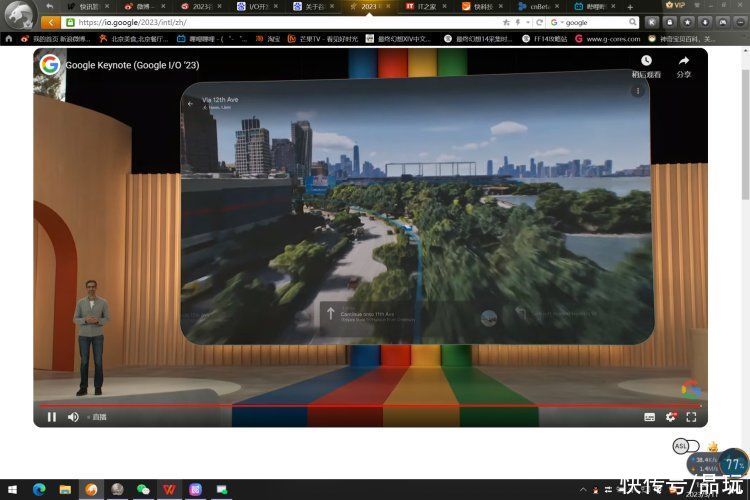This screenshot has width=750, height=500.
Task: Open the favorites star toolbar button
Action: (687, 22)
